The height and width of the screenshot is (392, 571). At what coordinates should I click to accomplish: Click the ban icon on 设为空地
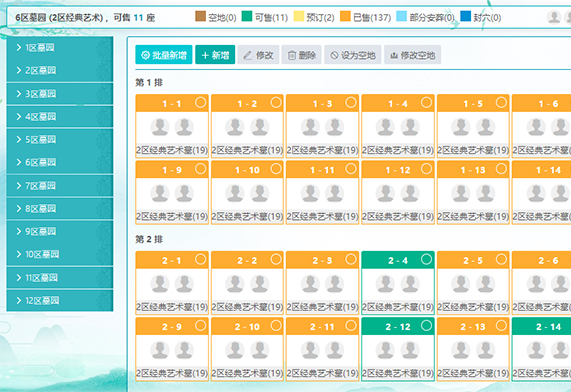[334, 55]
